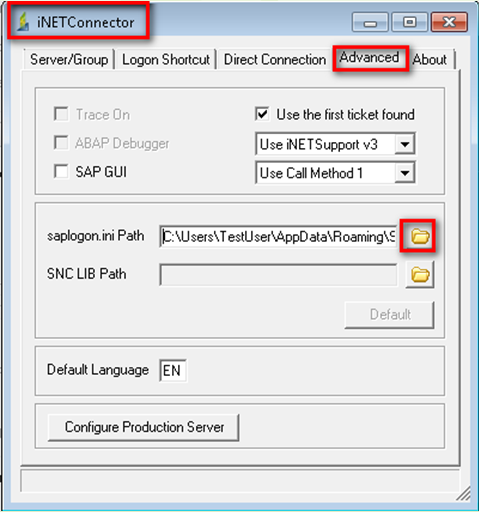Click inside the SNC LIB Path field
The width and height of the screenshot is (479, 512).
278,275
